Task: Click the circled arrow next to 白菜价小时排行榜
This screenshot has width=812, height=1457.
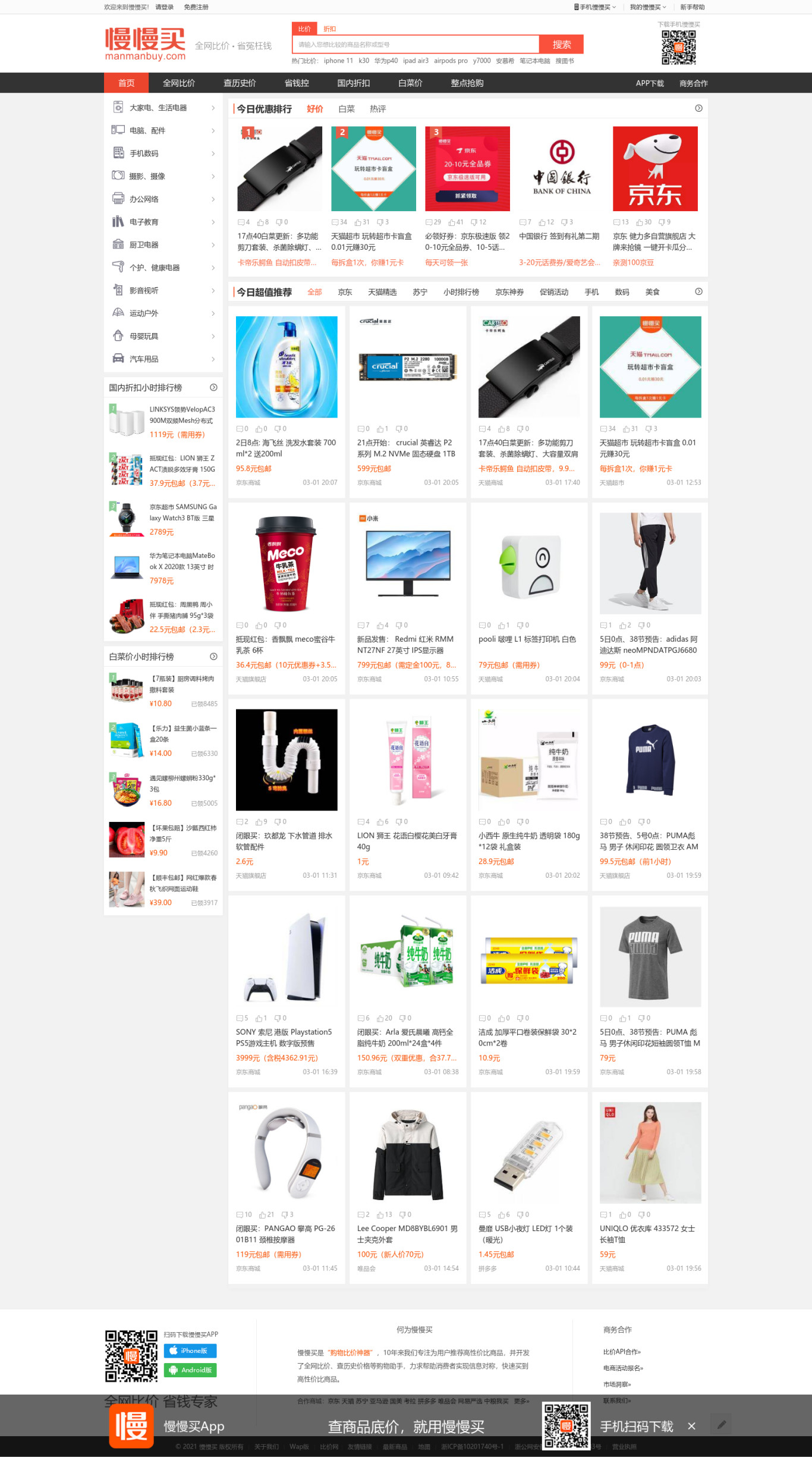Action: point(213,657)
